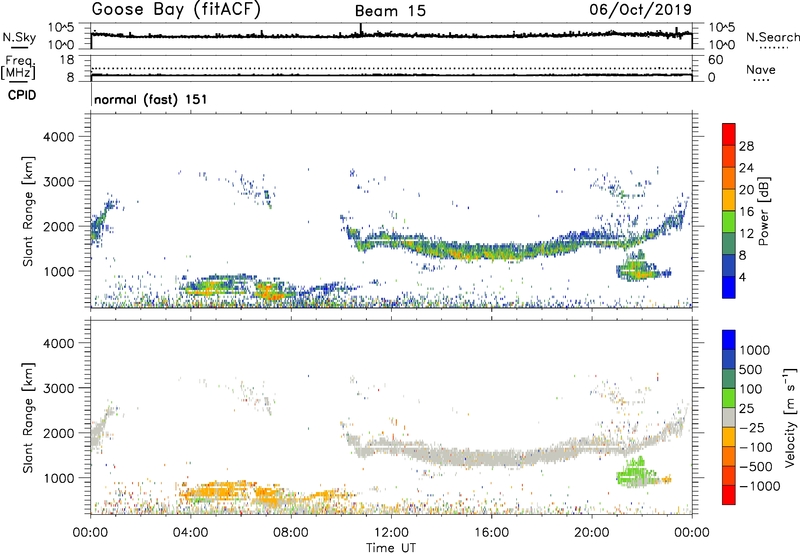Click the '3000' tick in velocity panel
Viewport: 800px width, 554px height.
[58, 388]
